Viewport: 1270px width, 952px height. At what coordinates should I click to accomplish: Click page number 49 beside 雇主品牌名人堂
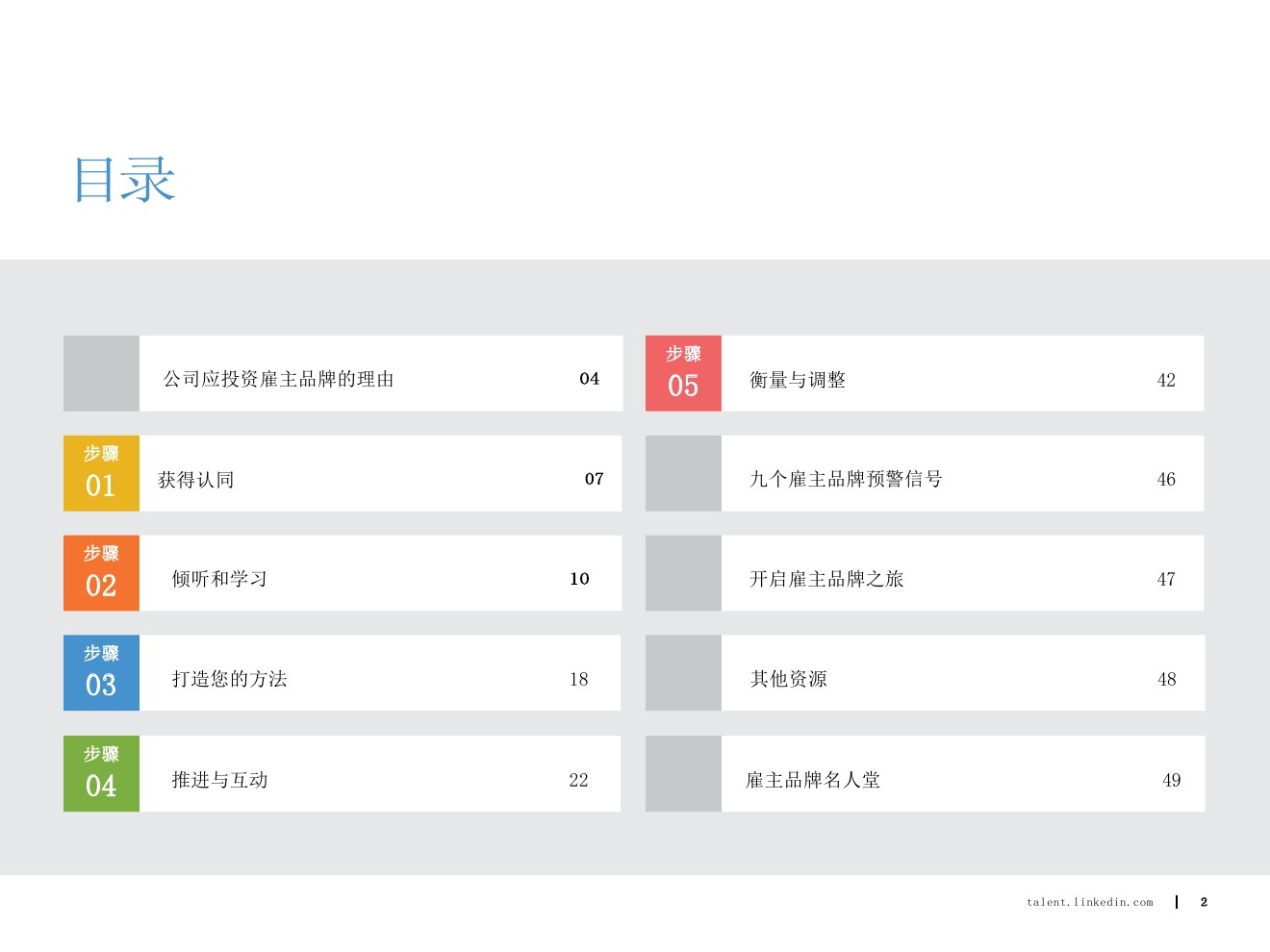pos(1171,780)
